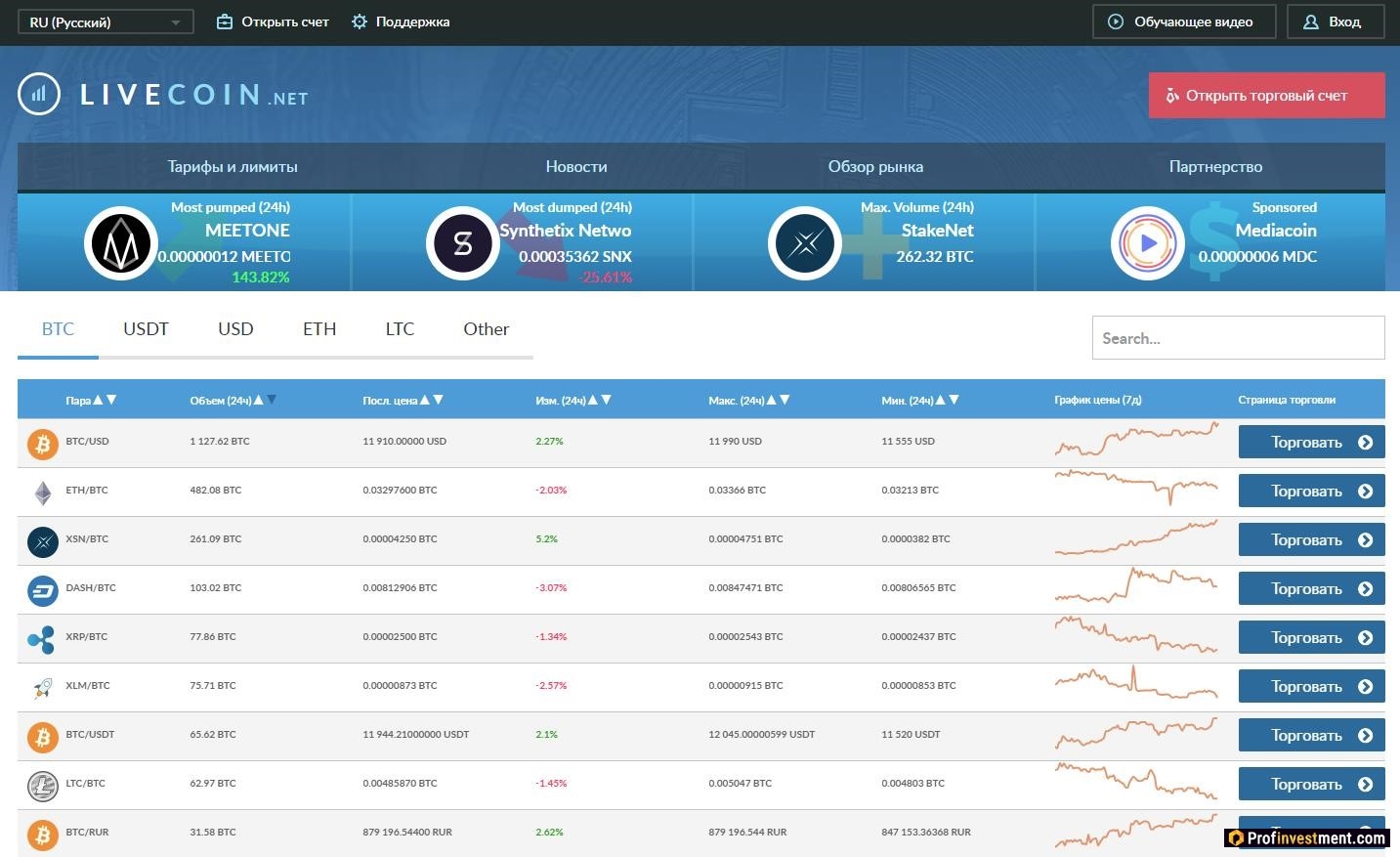Click Торговать button for XSN/BTC

1311,539
